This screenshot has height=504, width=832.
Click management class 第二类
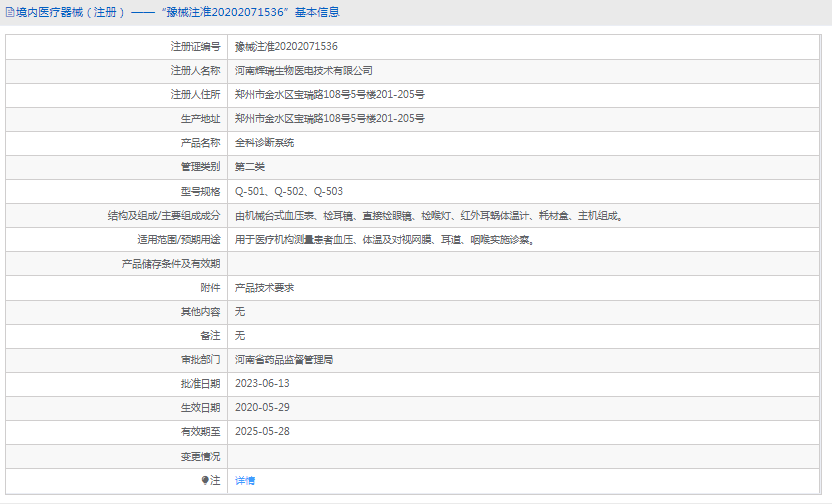tap(249, 167)
